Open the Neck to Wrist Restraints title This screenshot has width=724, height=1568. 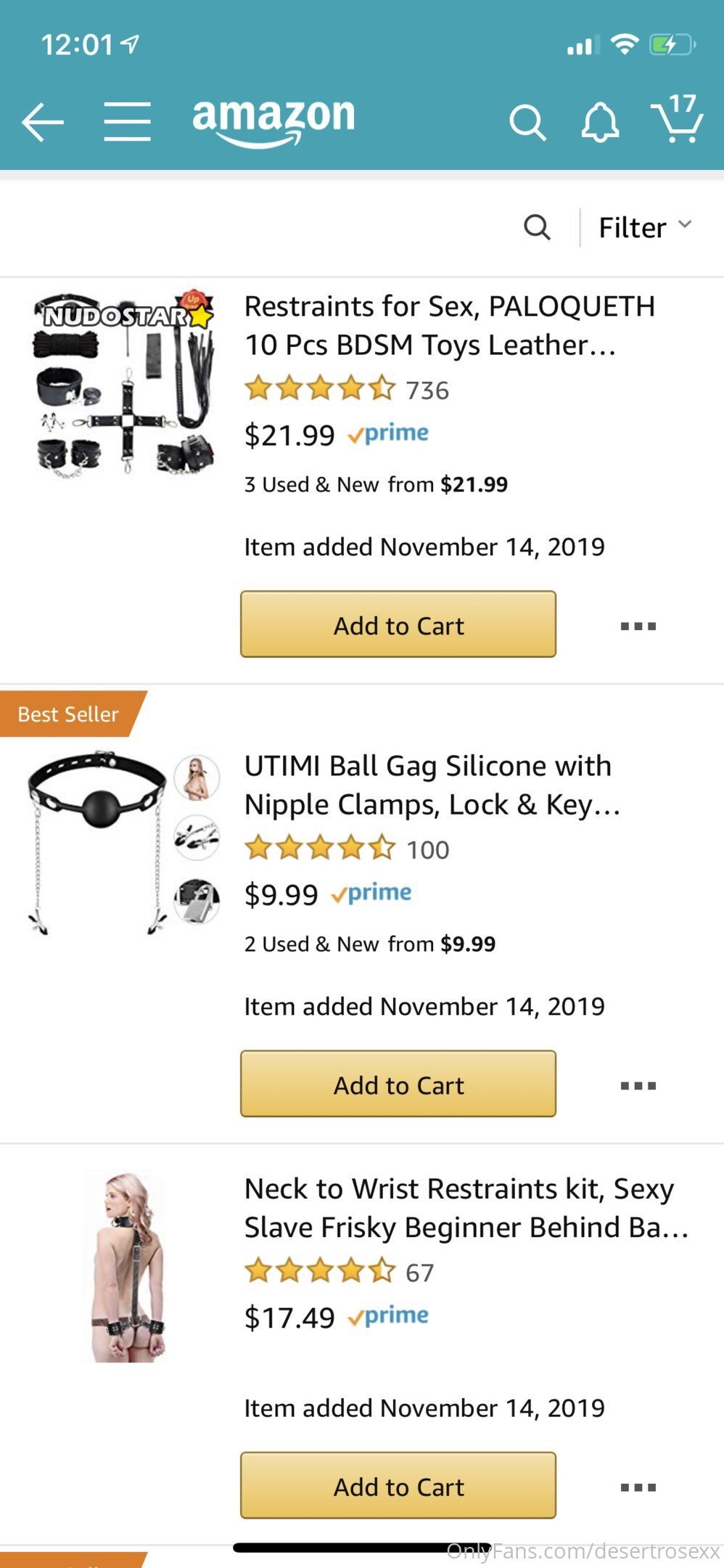click(x=465, y=1208)
